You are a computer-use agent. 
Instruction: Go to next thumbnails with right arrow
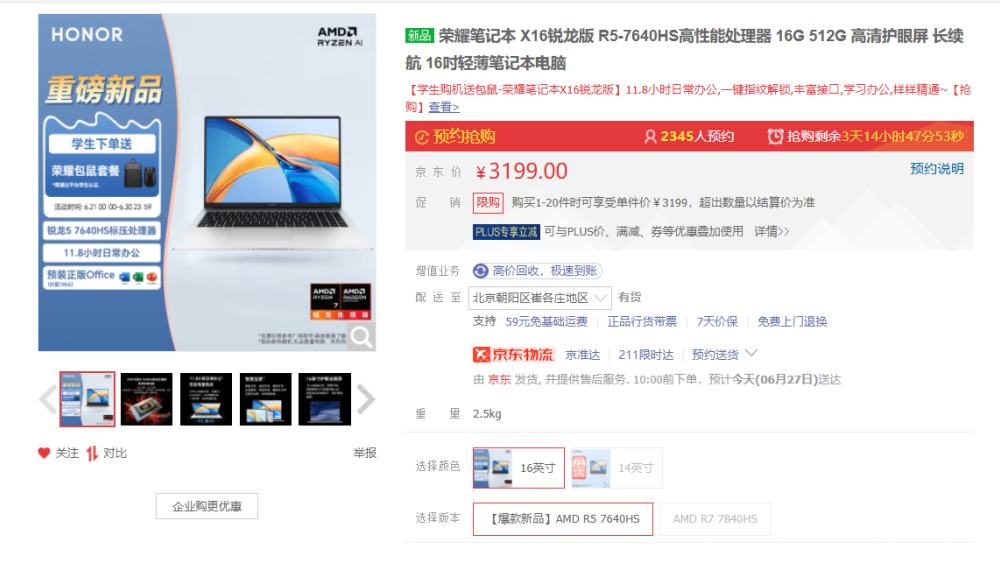click(x=365, y=399)
